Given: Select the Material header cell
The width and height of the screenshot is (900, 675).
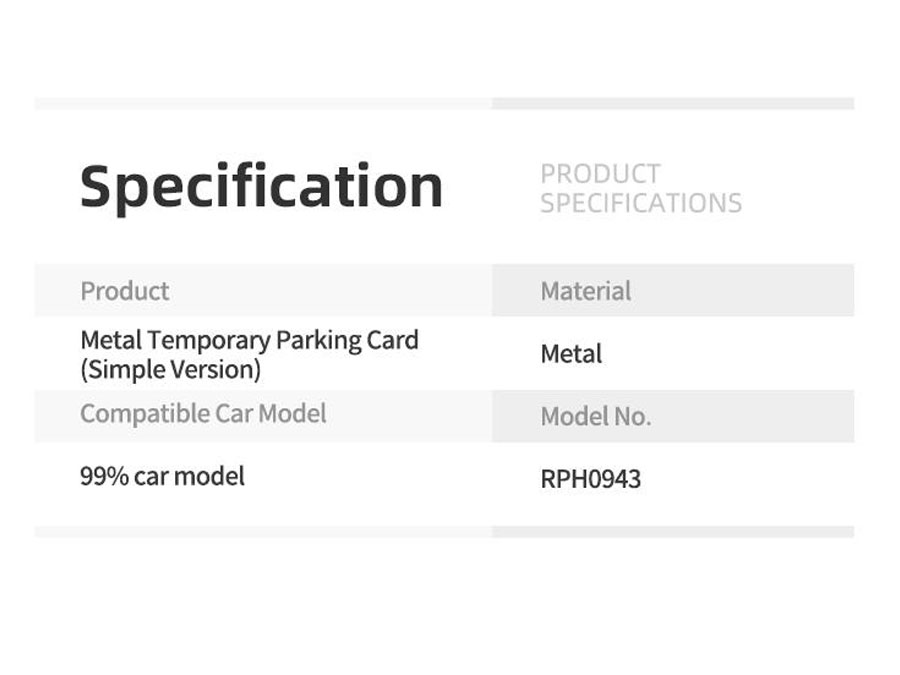Looking at the screenshot, I should [673, 290].
